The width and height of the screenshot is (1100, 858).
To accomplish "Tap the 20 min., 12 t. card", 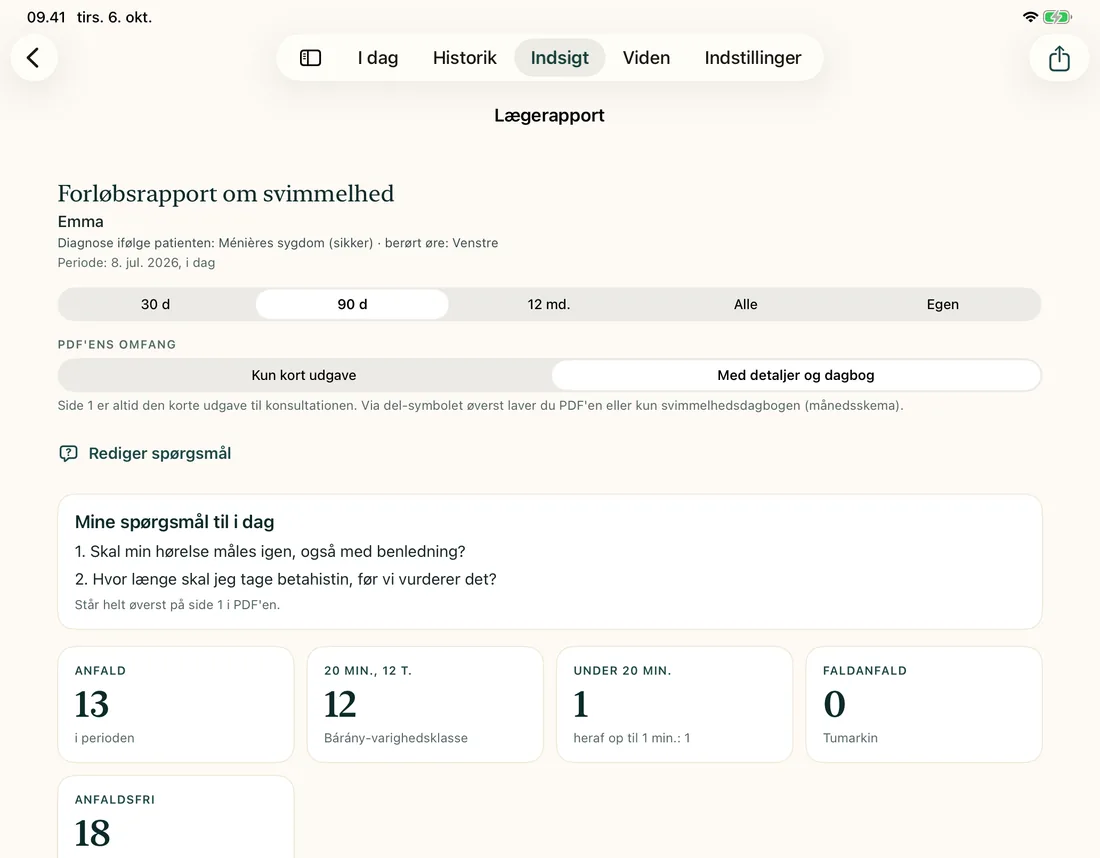I will tap(425, 704).
